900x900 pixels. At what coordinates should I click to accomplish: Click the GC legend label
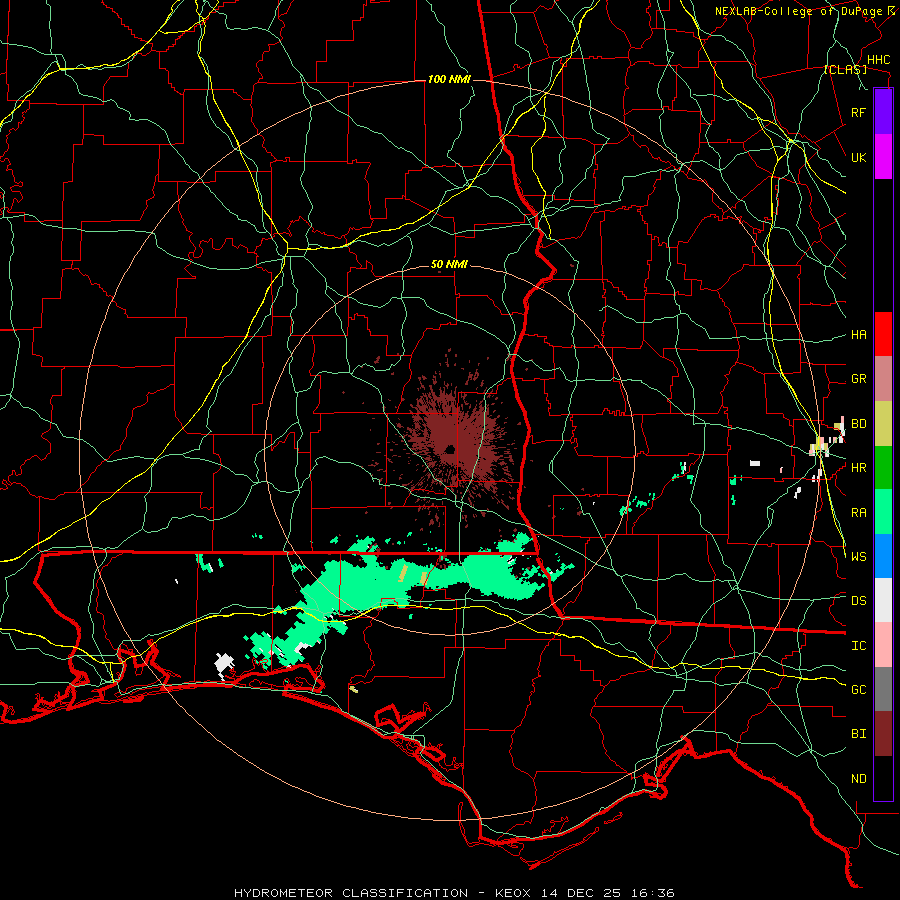pyautogui.click(x=858, y=690)
